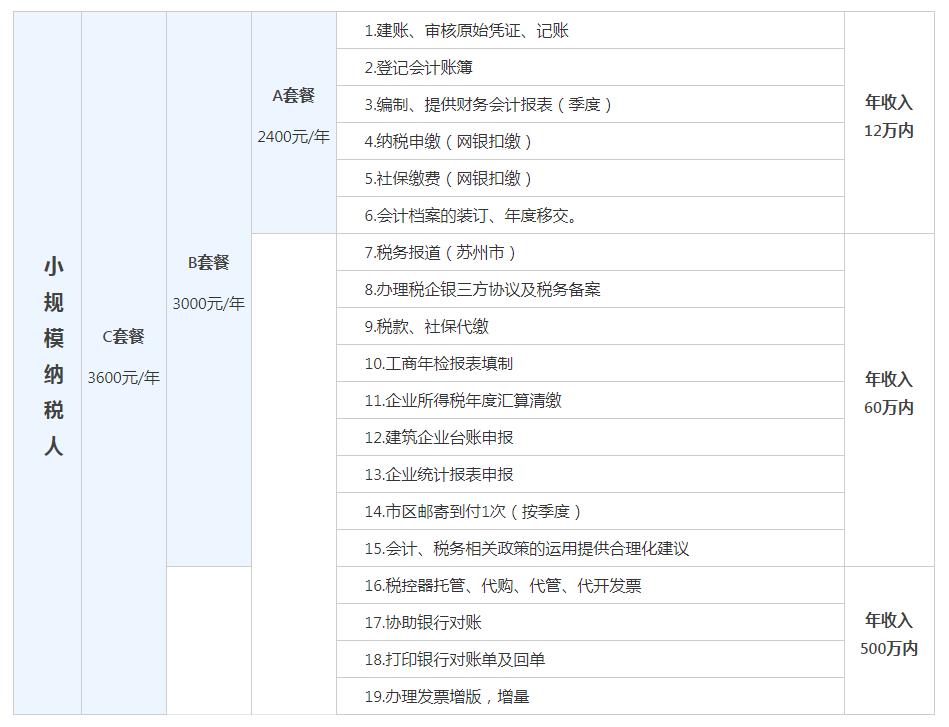This screenshot has width=949, height=727.
Task: Click row 1.建账、审核原始凭证、记账
Action: [x=590, y=30]
